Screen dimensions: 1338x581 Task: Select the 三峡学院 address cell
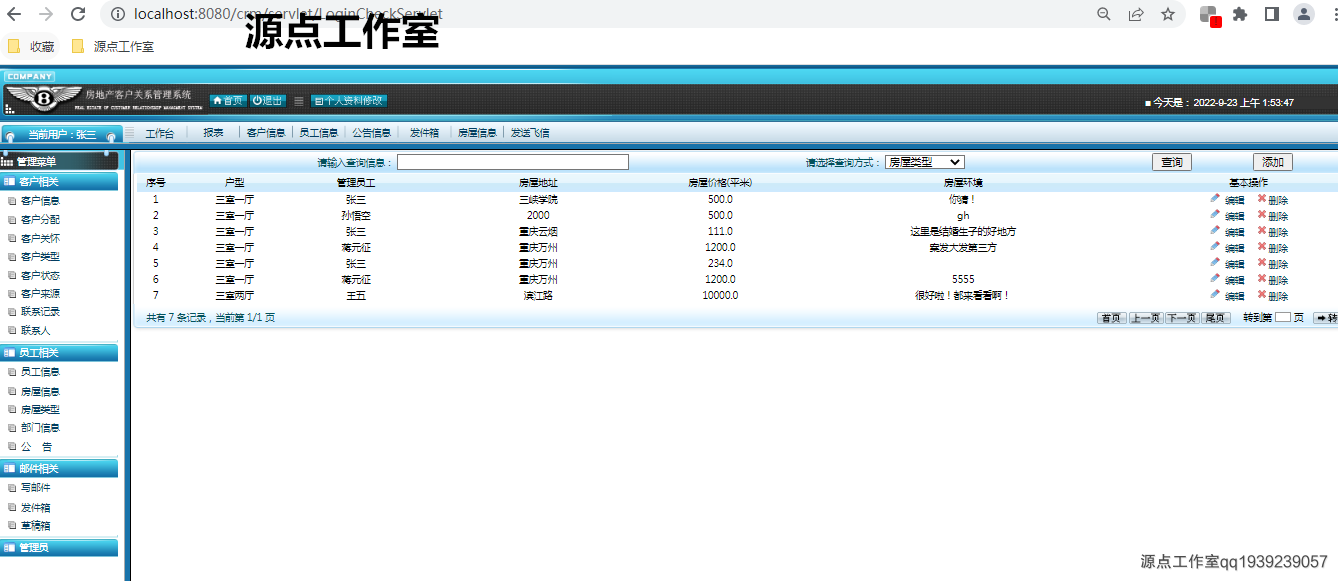[x=538, y=199]
